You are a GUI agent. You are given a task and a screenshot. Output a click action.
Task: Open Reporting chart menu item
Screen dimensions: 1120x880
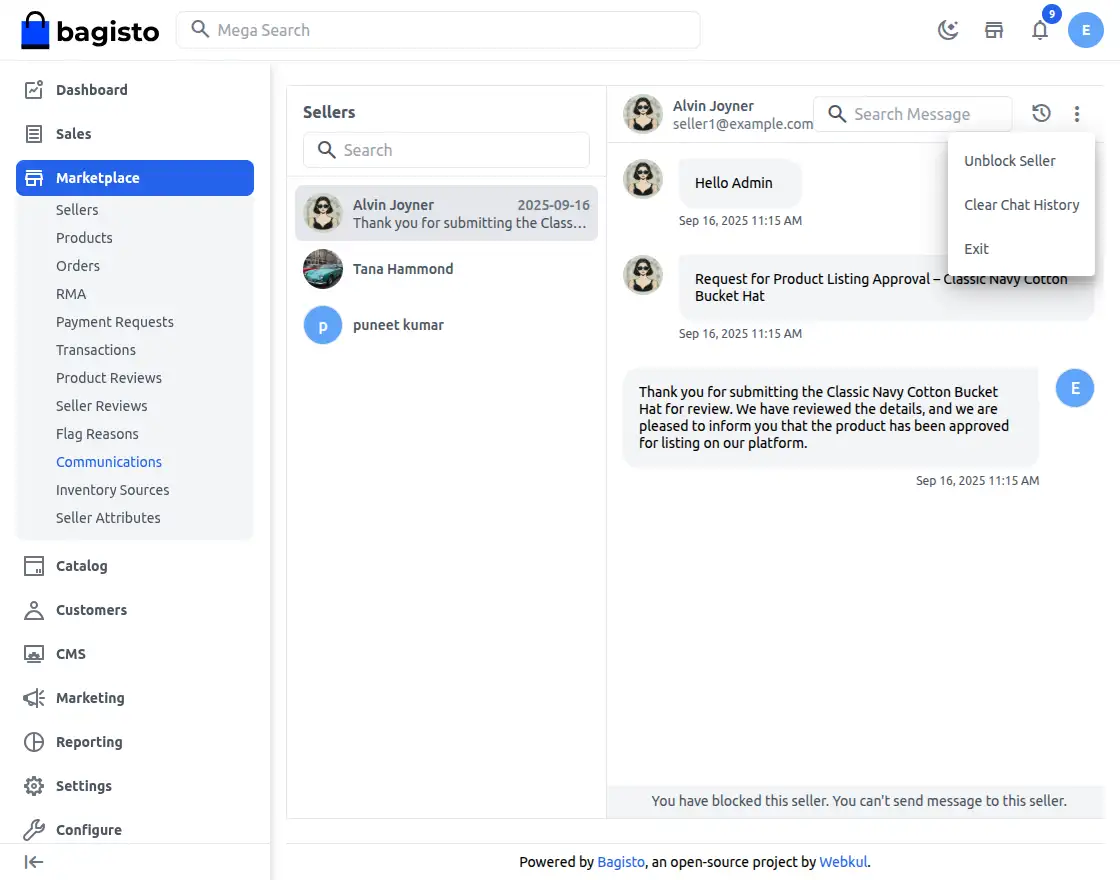[x=89, y=742]
